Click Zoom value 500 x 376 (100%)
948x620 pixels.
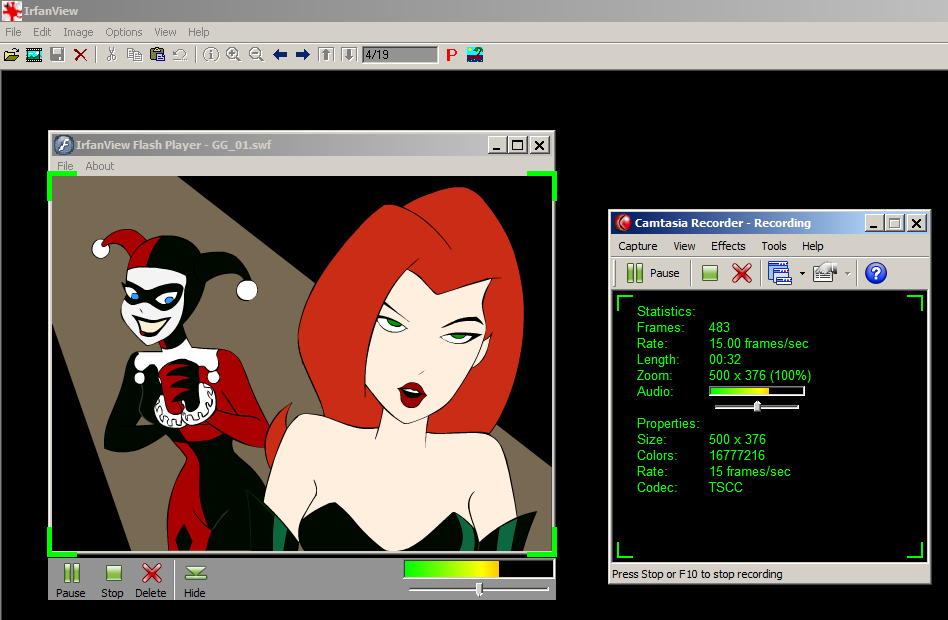point(760,376)
